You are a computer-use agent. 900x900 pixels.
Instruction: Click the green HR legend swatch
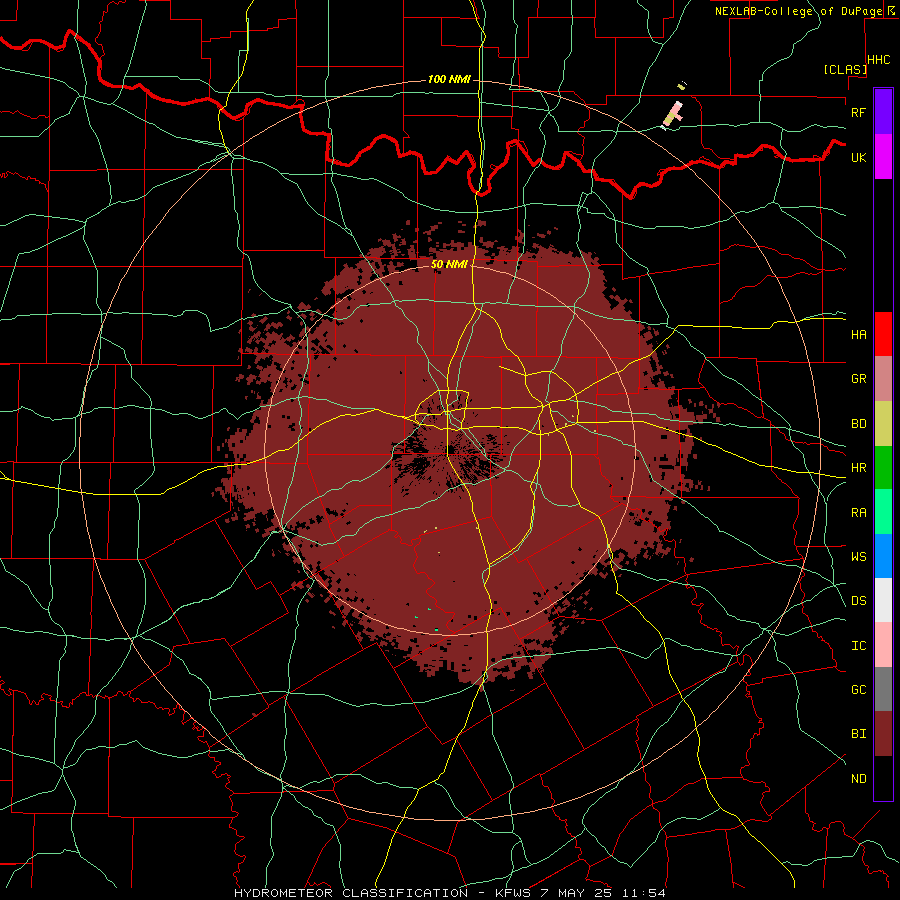[x=883, y=467]
